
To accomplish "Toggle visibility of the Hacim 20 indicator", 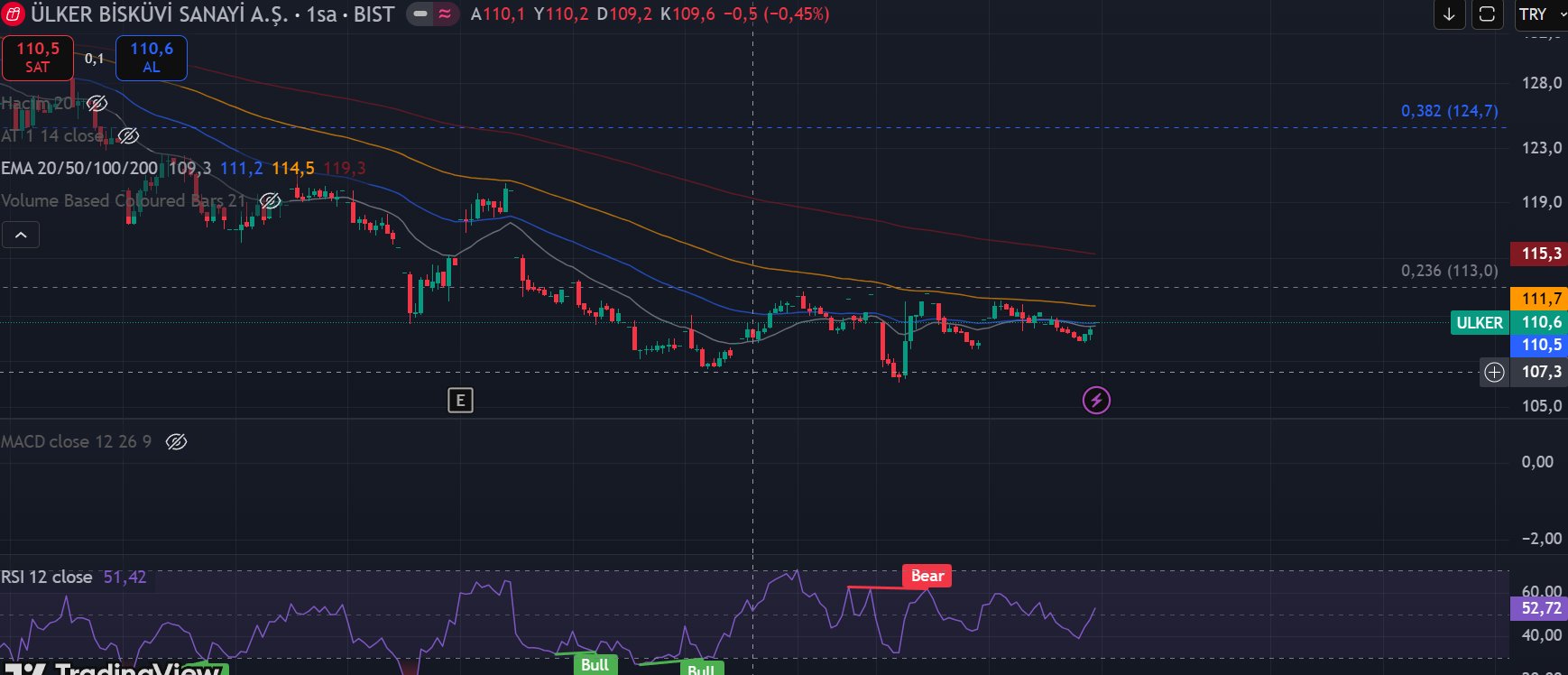I will 97,103.
